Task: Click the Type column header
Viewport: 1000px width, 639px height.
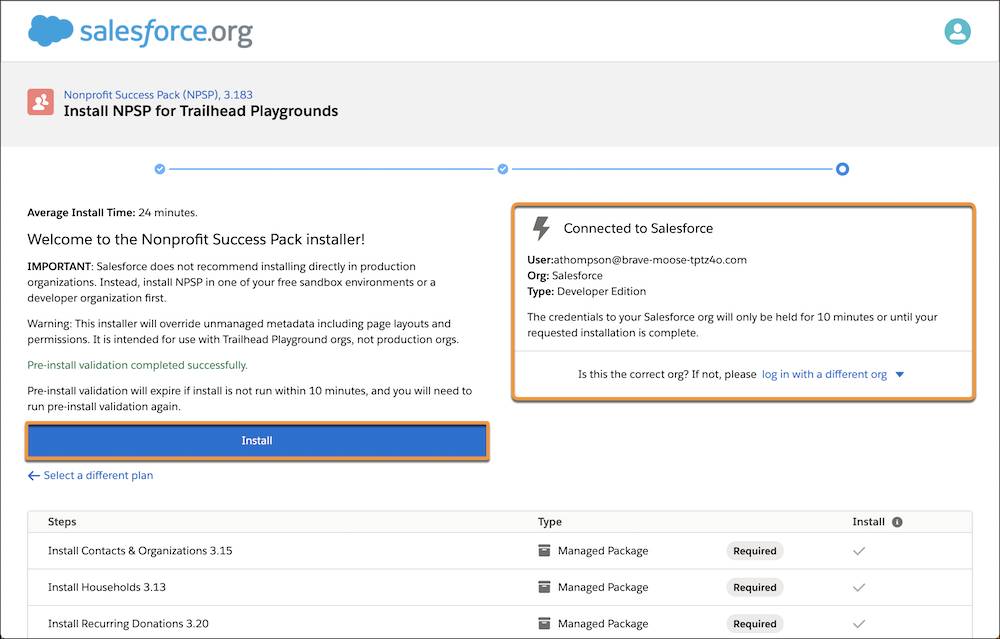Action: [550, 522]
